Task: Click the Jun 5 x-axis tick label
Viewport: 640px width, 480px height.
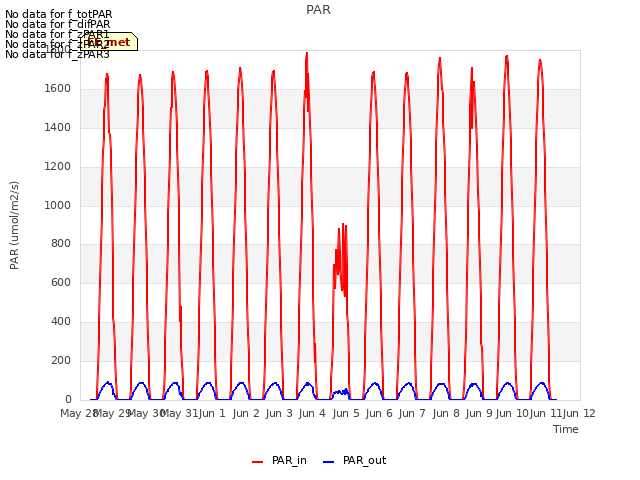Action: coord(346,413)
